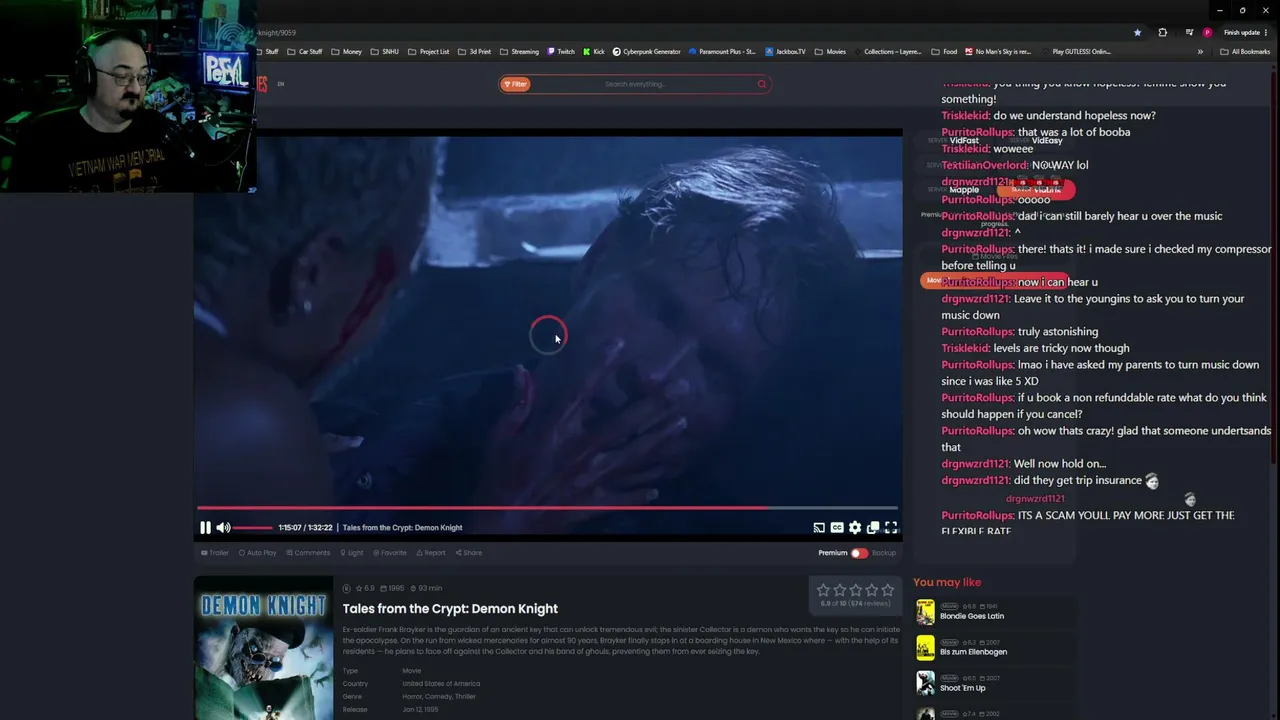Play the movie Trailer

[x=215, y=553]
